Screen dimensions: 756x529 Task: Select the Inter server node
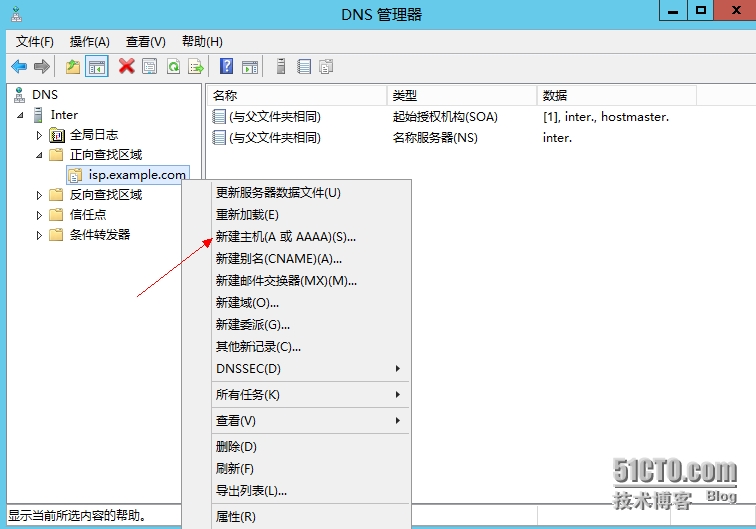click(64, 115)
